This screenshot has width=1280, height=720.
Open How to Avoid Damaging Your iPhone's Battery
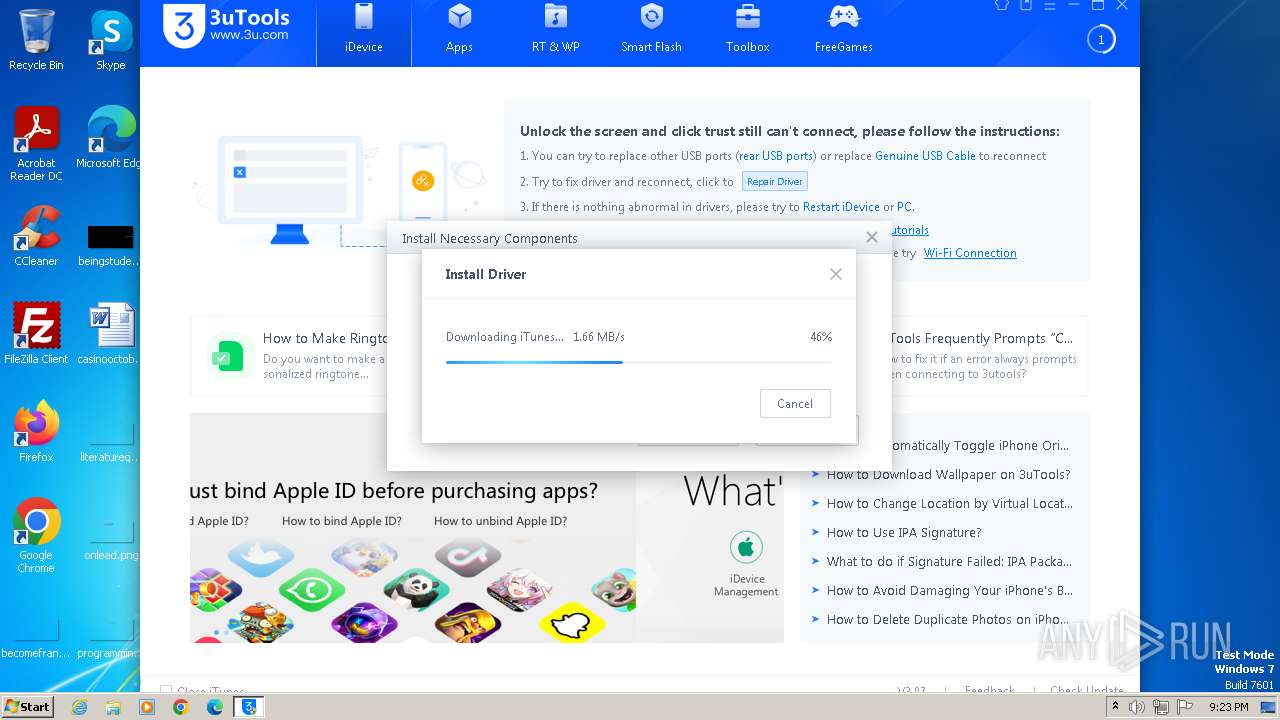pos(949,591)
